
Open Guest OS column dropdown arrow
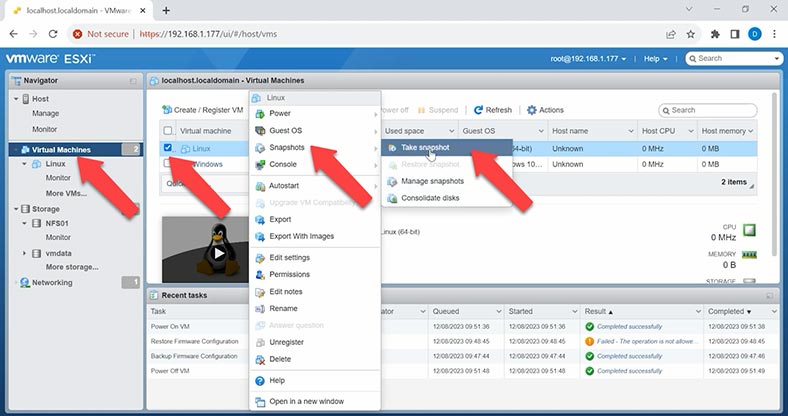pos(541,131)
